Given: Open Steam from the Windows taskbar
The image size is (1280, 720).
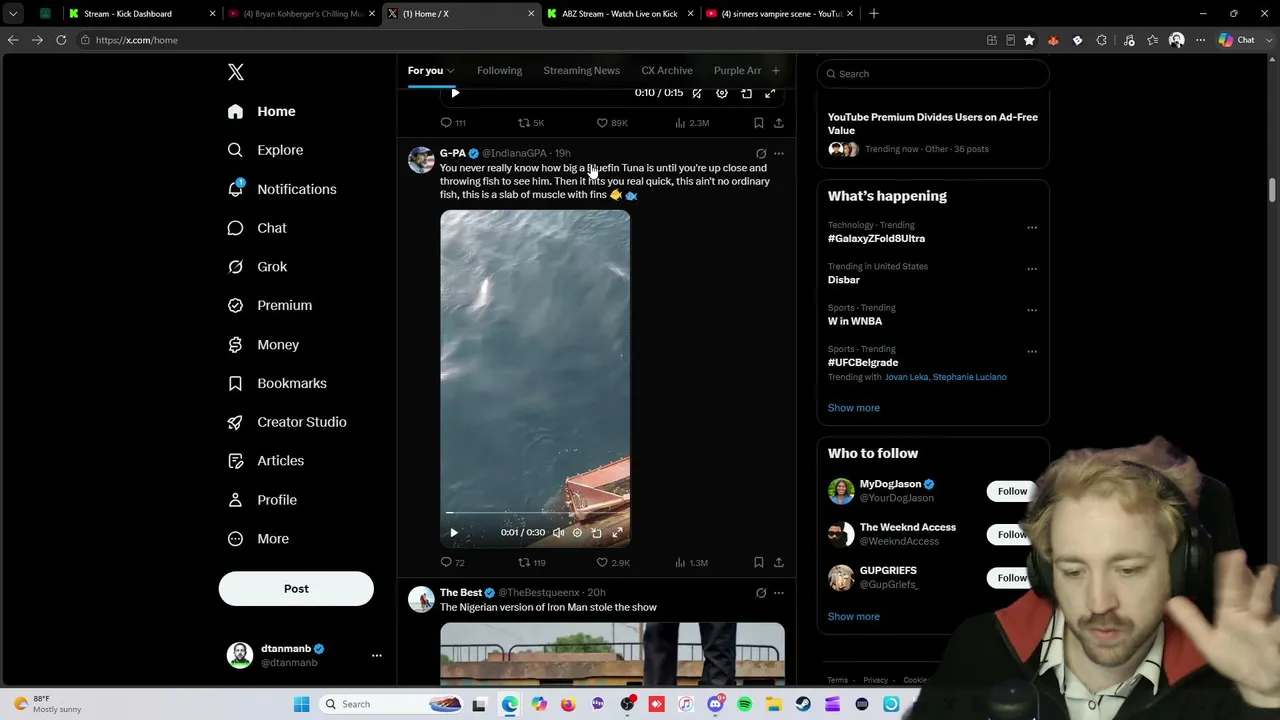Looking at the screenshot, I should pyautogui.click(x=803, y=704).
